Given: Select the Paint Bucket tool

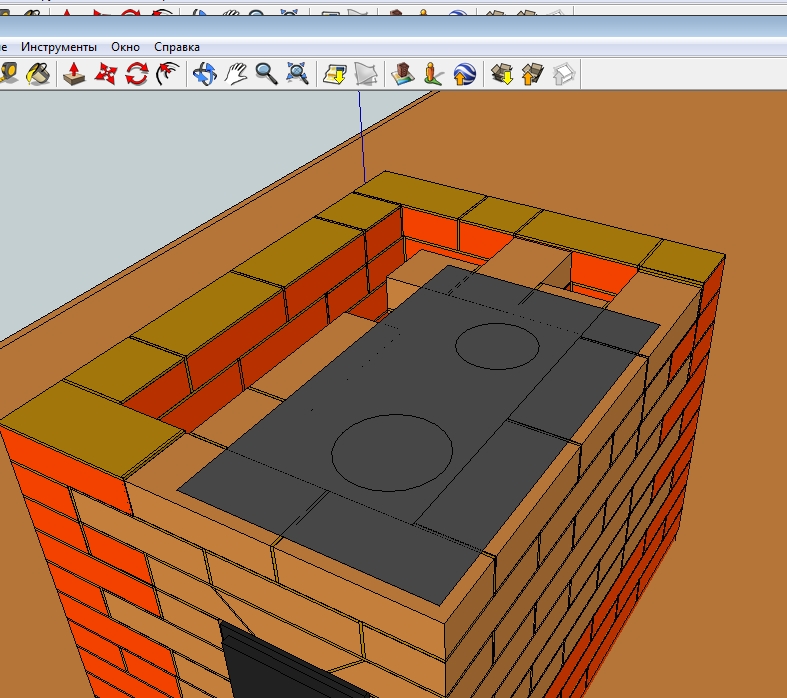Looking at the screenshot, I should click(x=38, y=73).
